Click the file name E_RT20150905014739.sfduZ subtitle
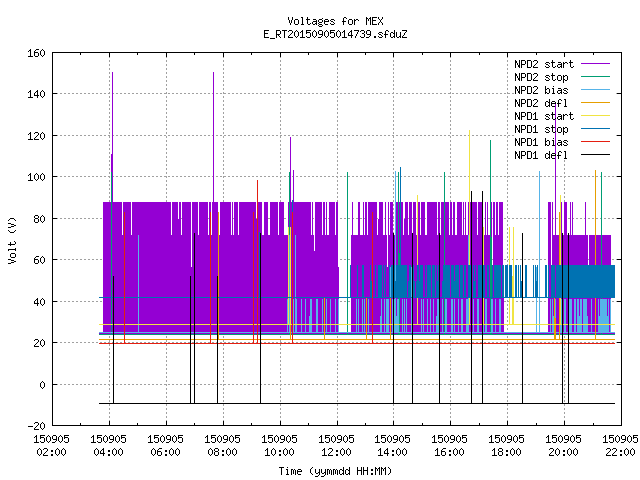640x480 pixels. point(335,34)
